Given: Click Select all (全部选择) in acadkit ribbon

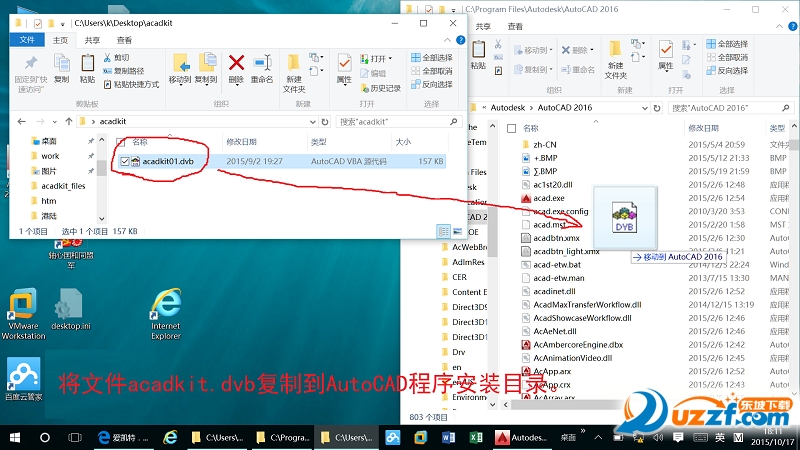Looking at the screenshot, I should coord(432,57).
